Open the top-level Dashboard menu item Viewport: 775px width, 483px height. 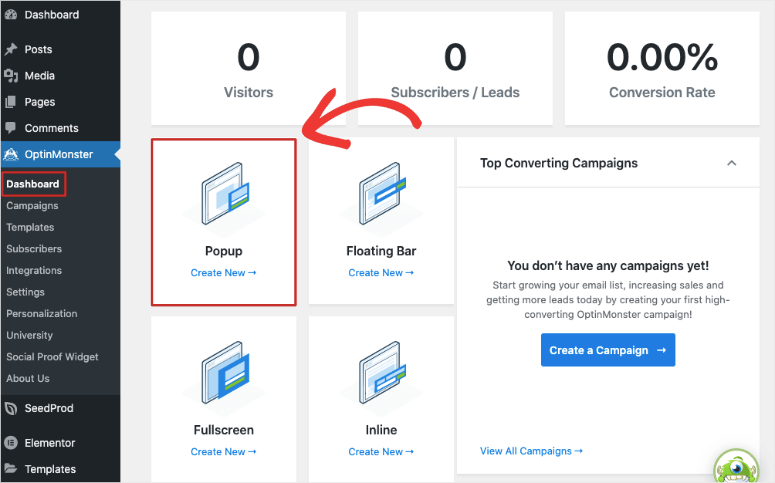point(60,15)
